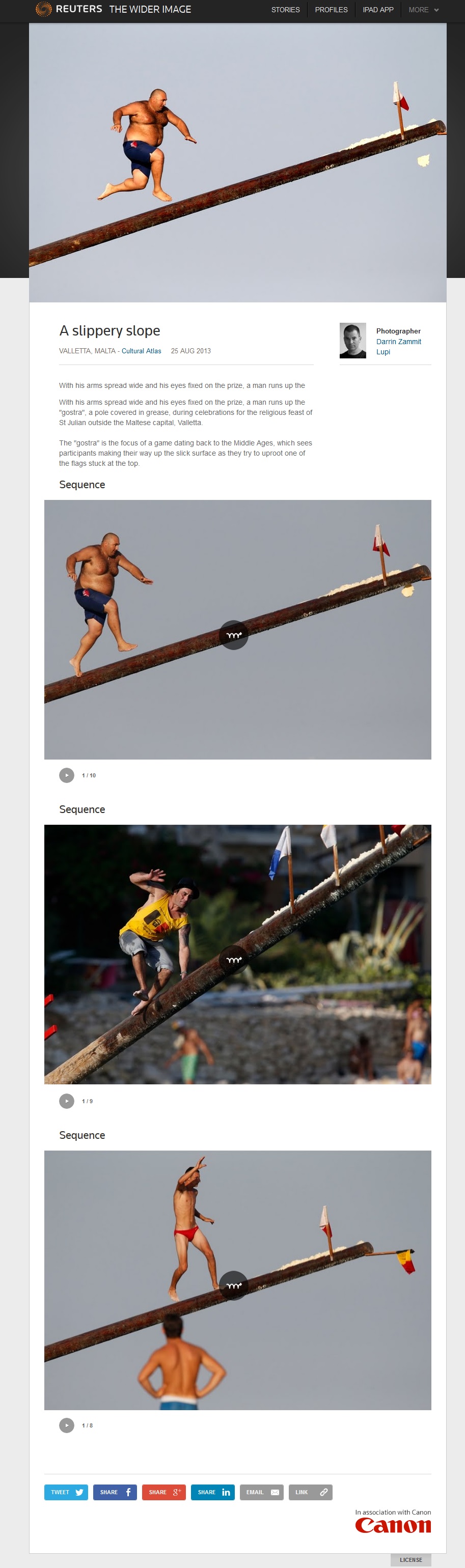Screen dimensions: 465x1568
Task: Open the iPad App page
Action: point(378,10)
